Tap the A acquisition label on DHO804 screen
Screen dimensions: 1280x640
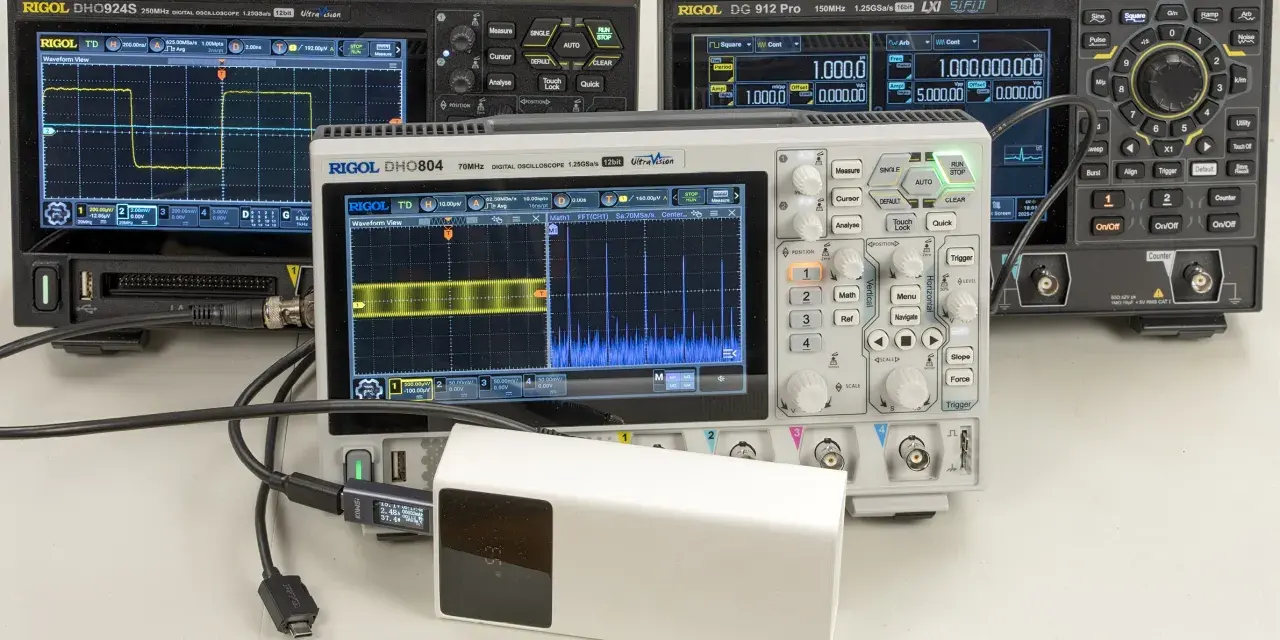coord(477,204)
